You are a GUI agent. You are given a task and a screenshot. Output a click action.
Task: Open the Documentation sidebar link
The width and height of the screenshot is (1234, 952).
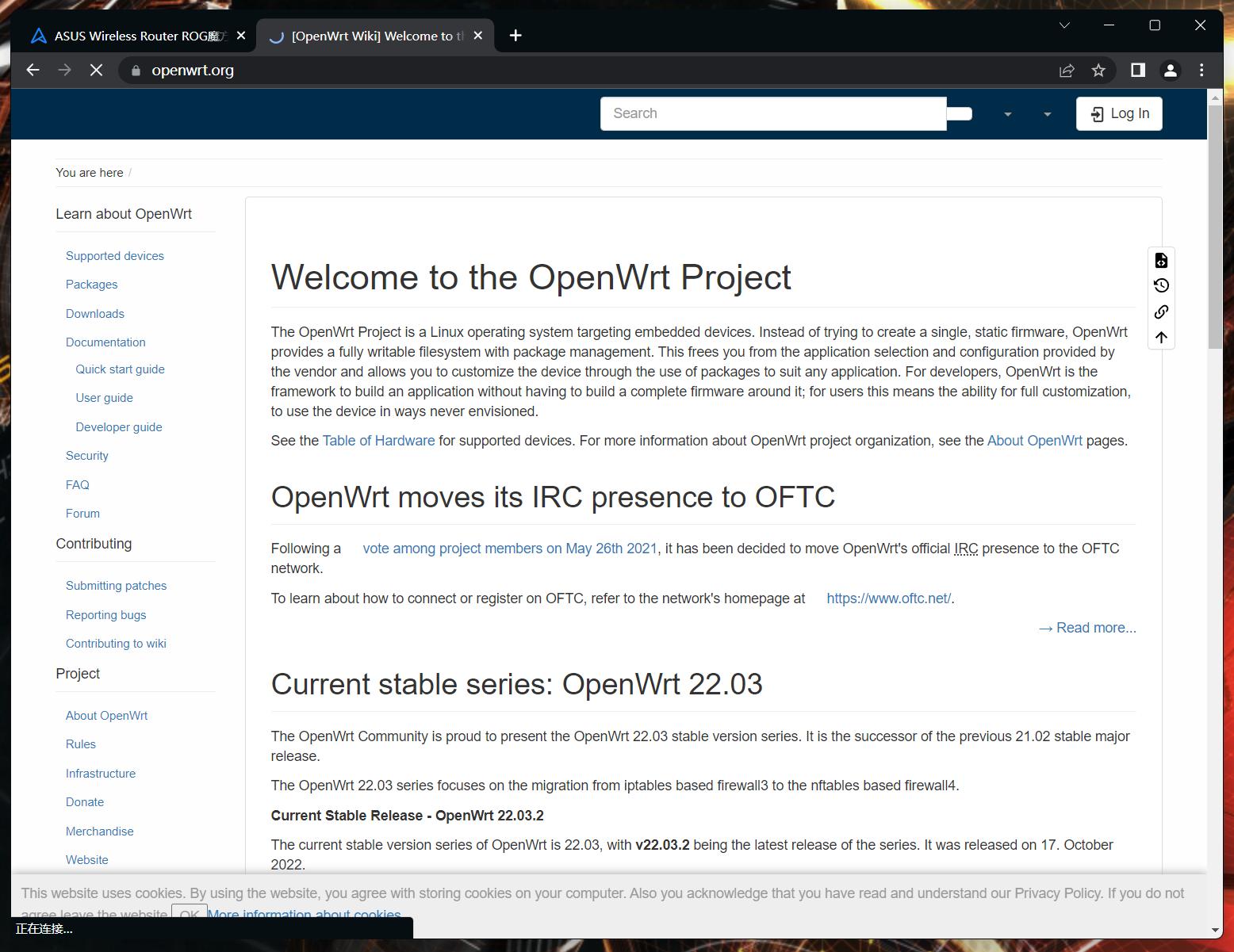pos(105,342)
